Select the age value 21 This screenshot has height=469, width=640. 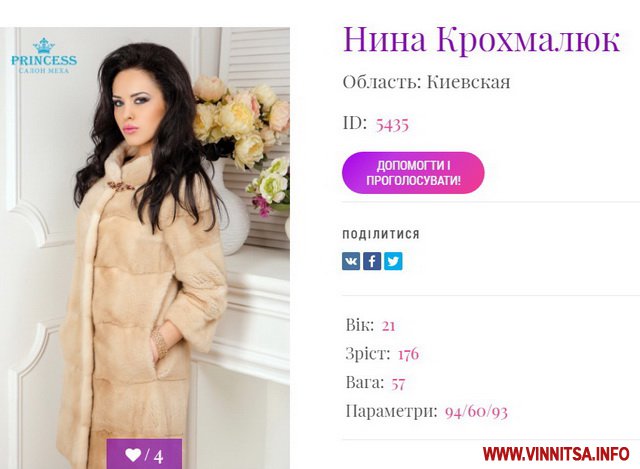point(389,326)
